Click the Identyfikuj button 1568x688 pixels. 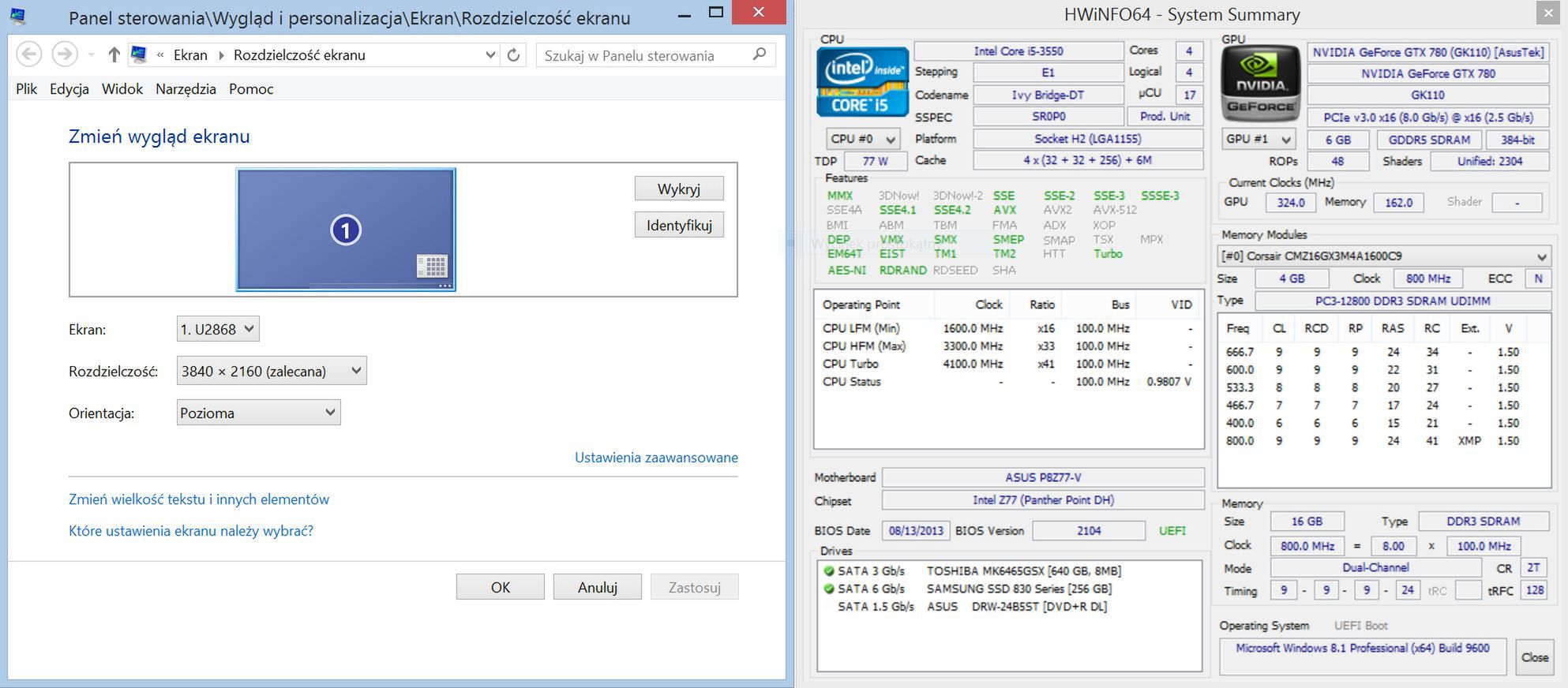[679, 225]
